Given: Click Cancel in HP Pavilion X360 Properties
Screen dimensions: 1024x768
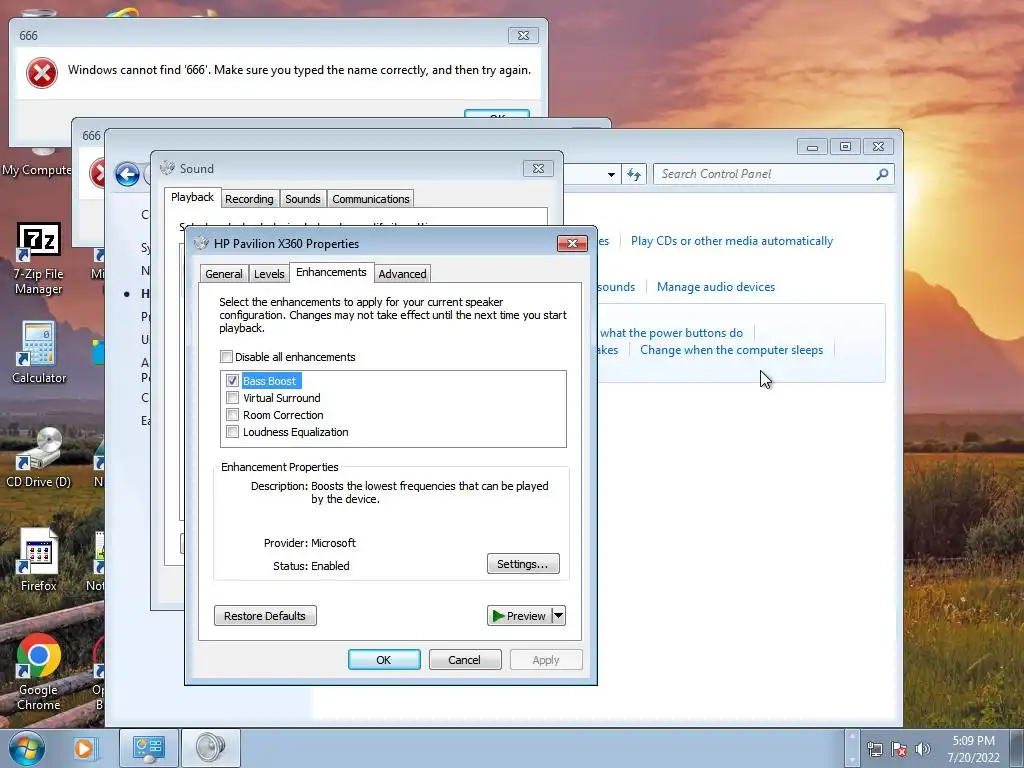Looking at the screenshot, I should (x=465, y=660).
